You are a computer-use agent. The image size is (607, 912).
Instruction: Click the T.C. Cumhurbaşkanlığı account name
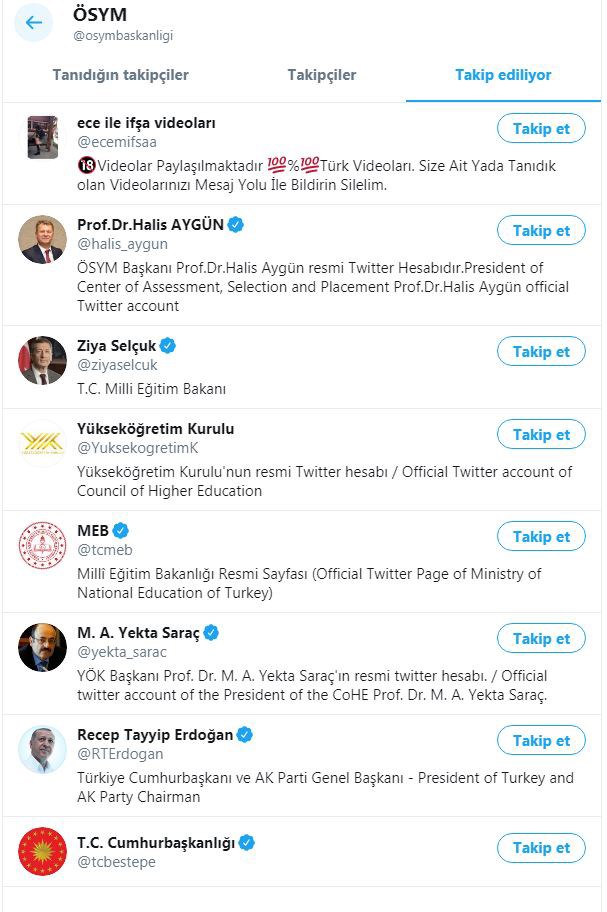pos(156,842)
